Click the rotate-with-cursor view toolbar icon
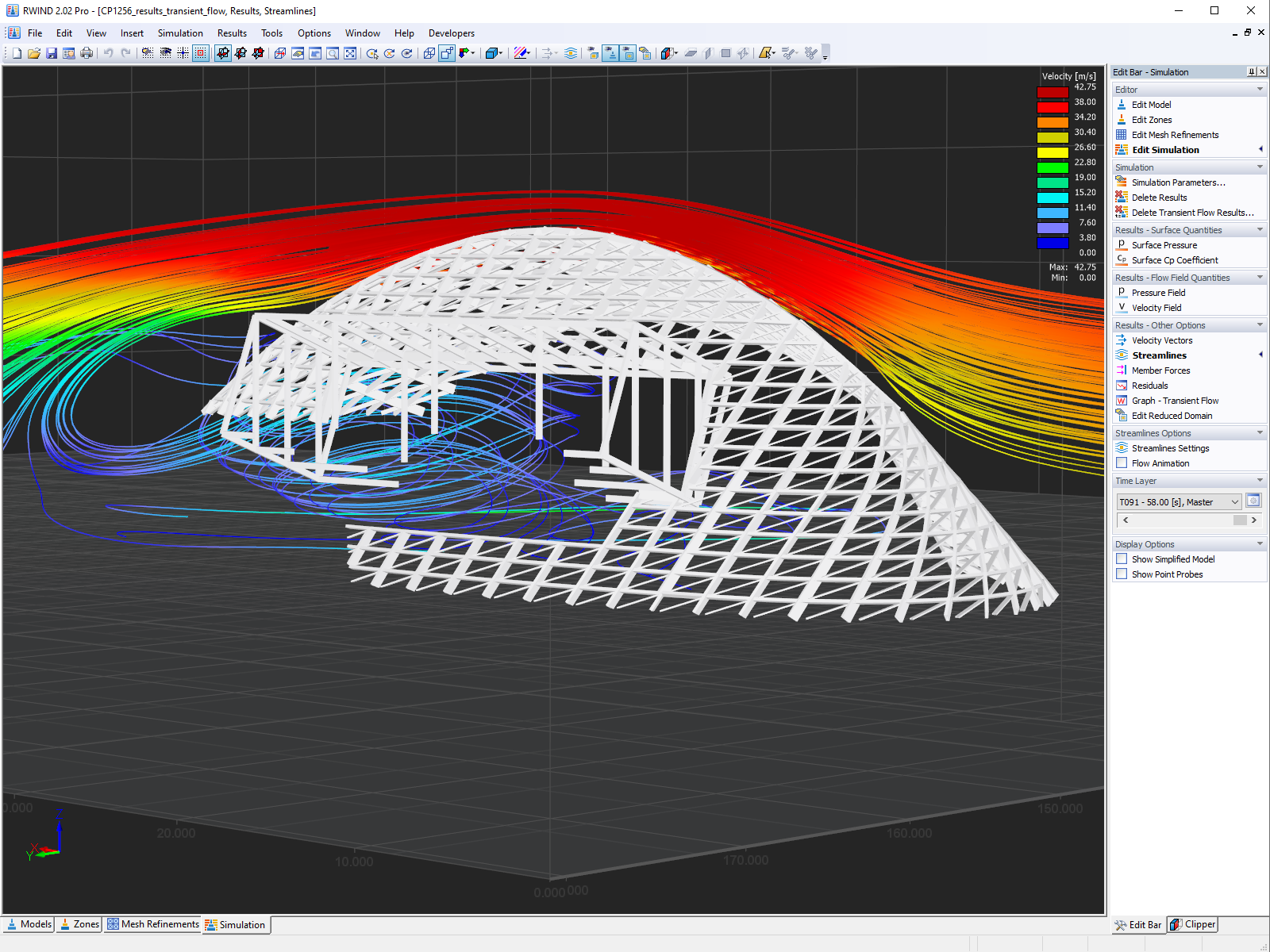 coord(372,53)
